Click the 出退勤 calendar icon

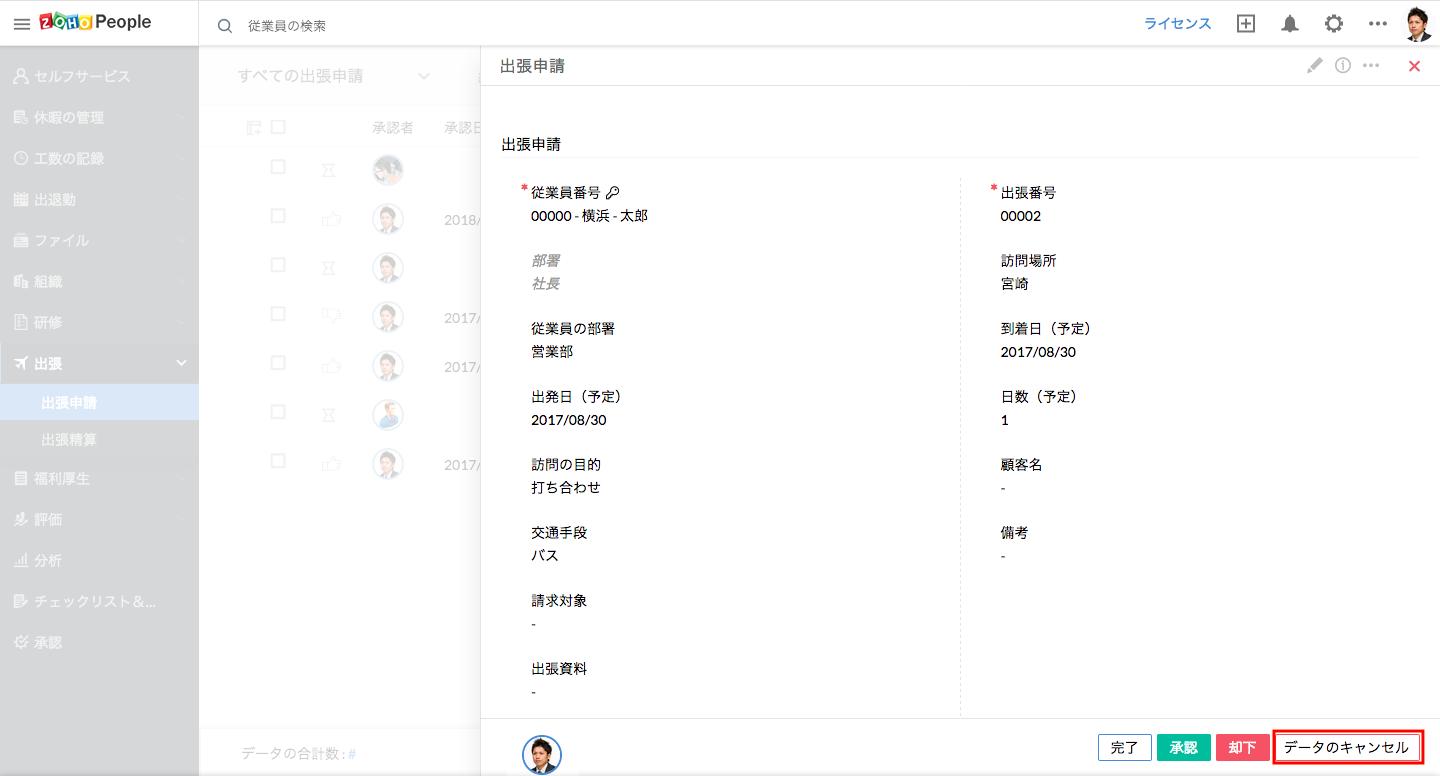(21, 199)
